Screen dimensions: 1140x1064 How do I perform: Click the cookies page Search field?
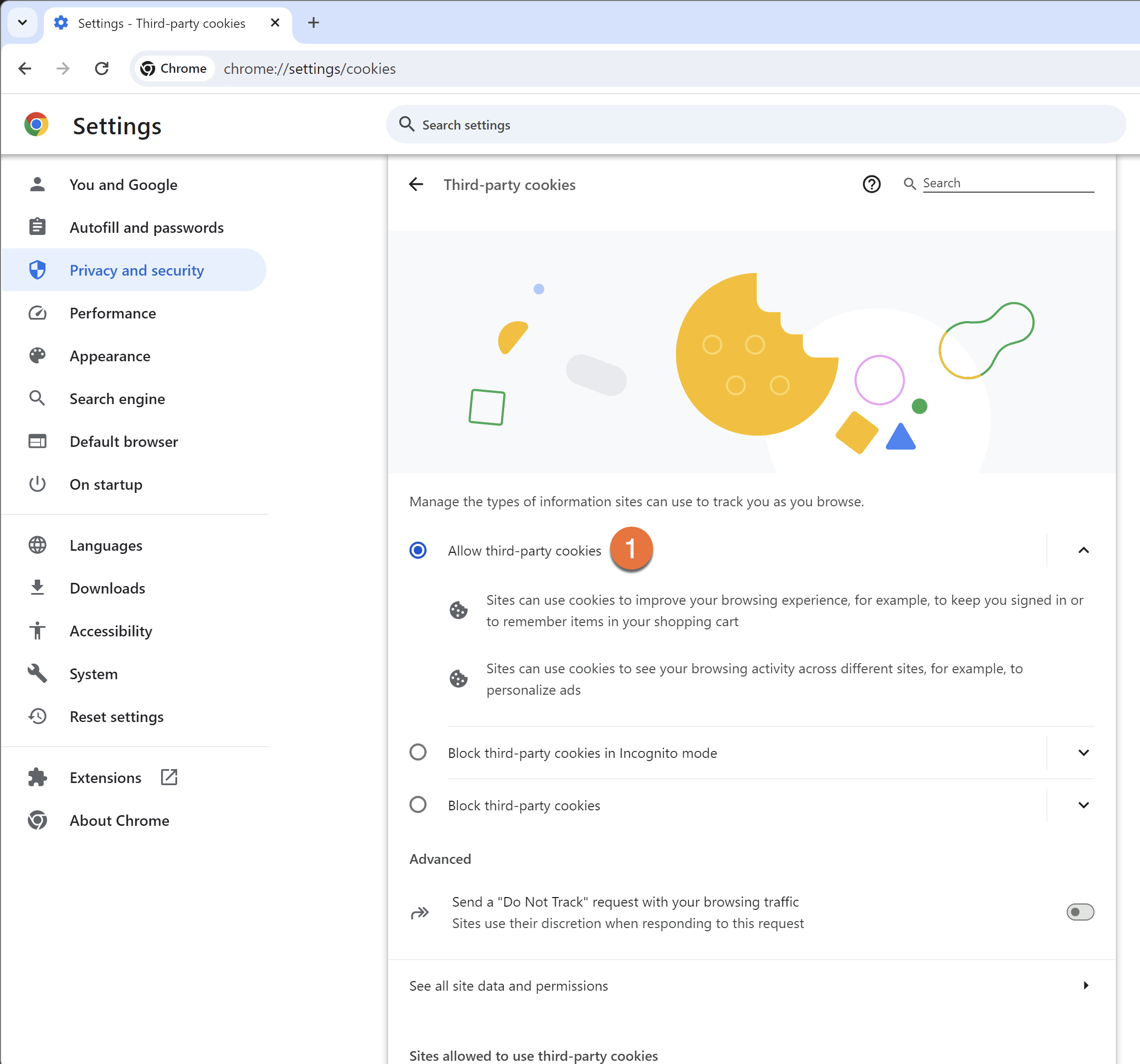point(1007,183)
